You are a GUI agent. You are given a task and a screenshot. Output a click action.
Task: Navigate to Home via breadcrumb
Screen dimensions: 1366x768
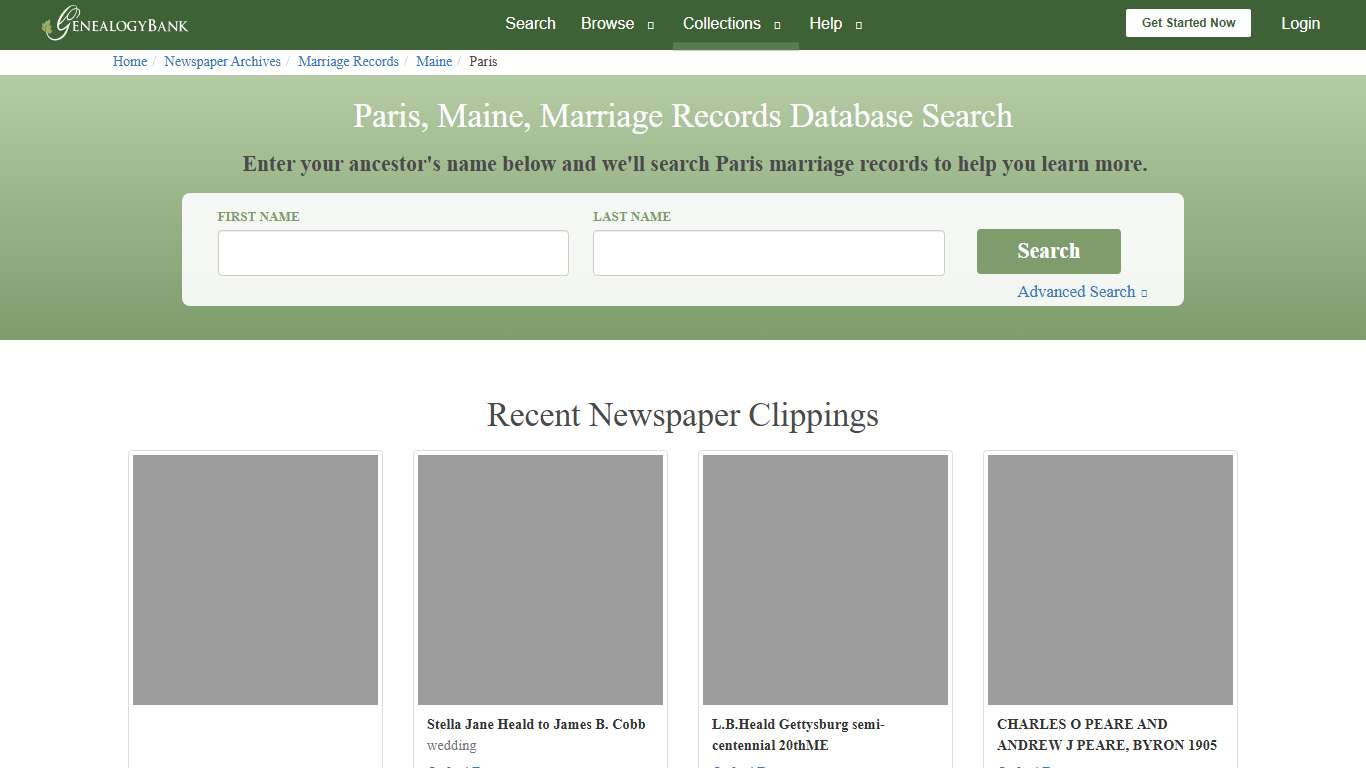click(x=129, y=61)
